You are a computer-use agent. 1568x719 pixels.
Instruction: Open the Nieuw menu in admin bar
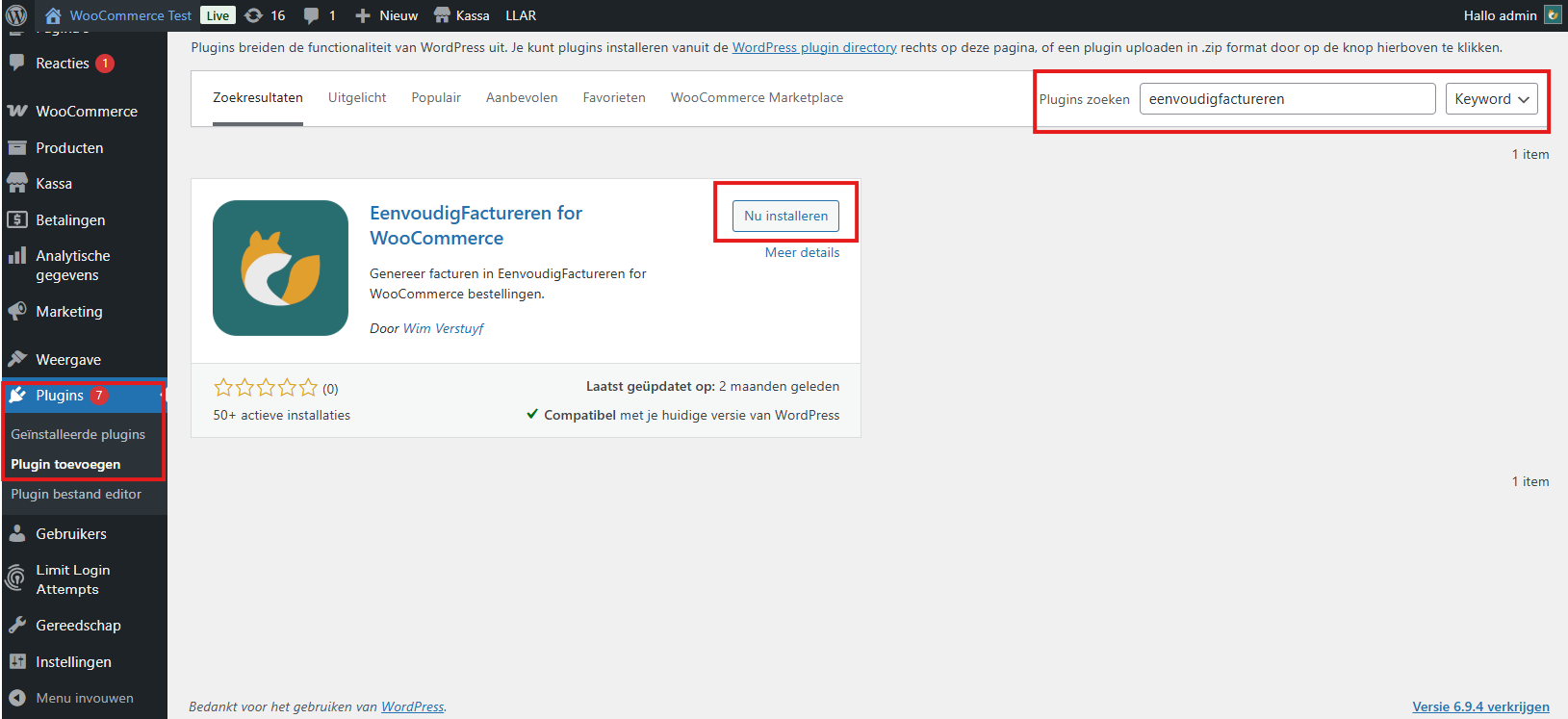click(386, 15)
